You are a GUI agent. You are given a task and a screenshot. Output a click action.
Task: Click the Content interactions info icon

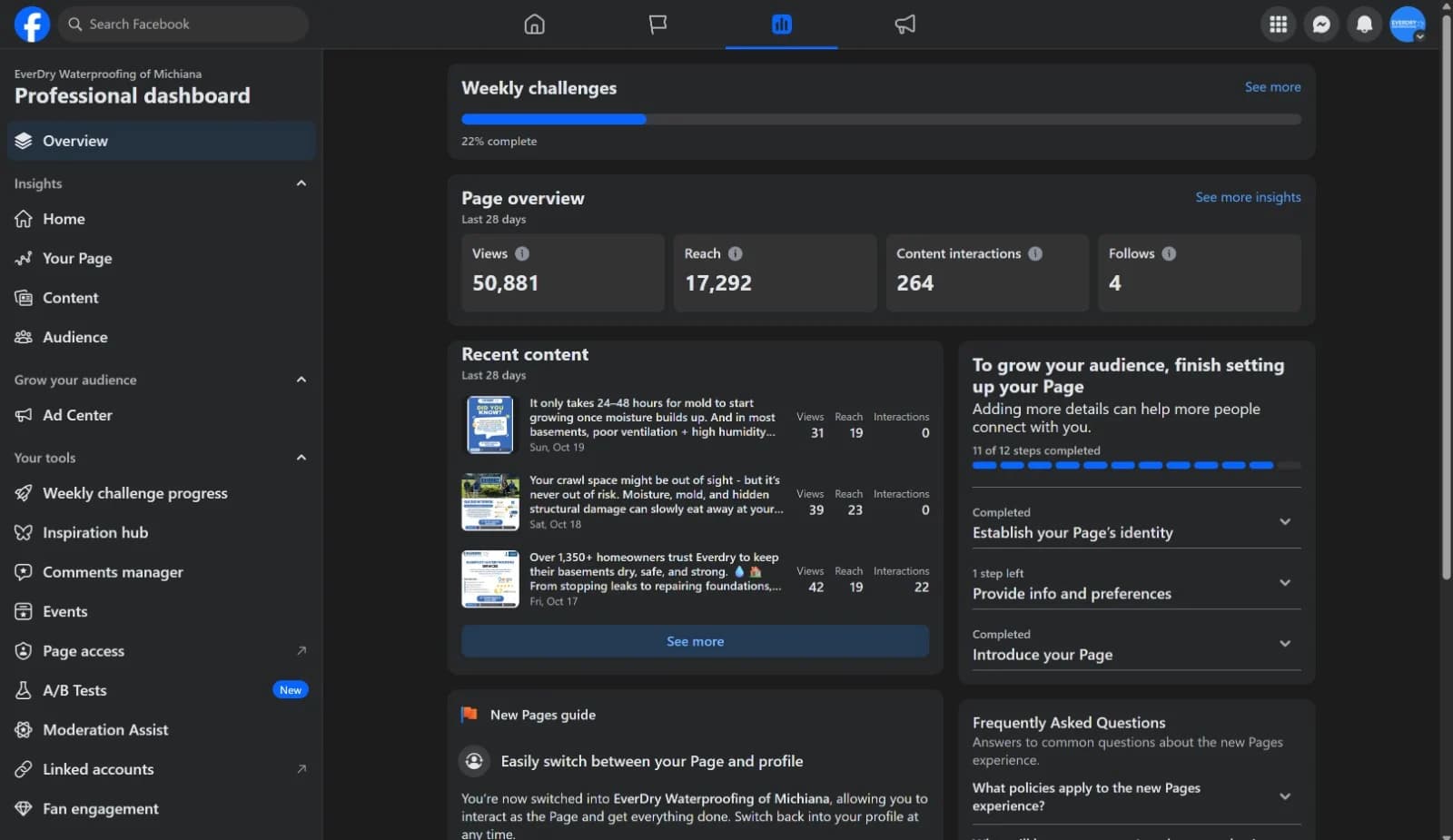point(1035,253)
